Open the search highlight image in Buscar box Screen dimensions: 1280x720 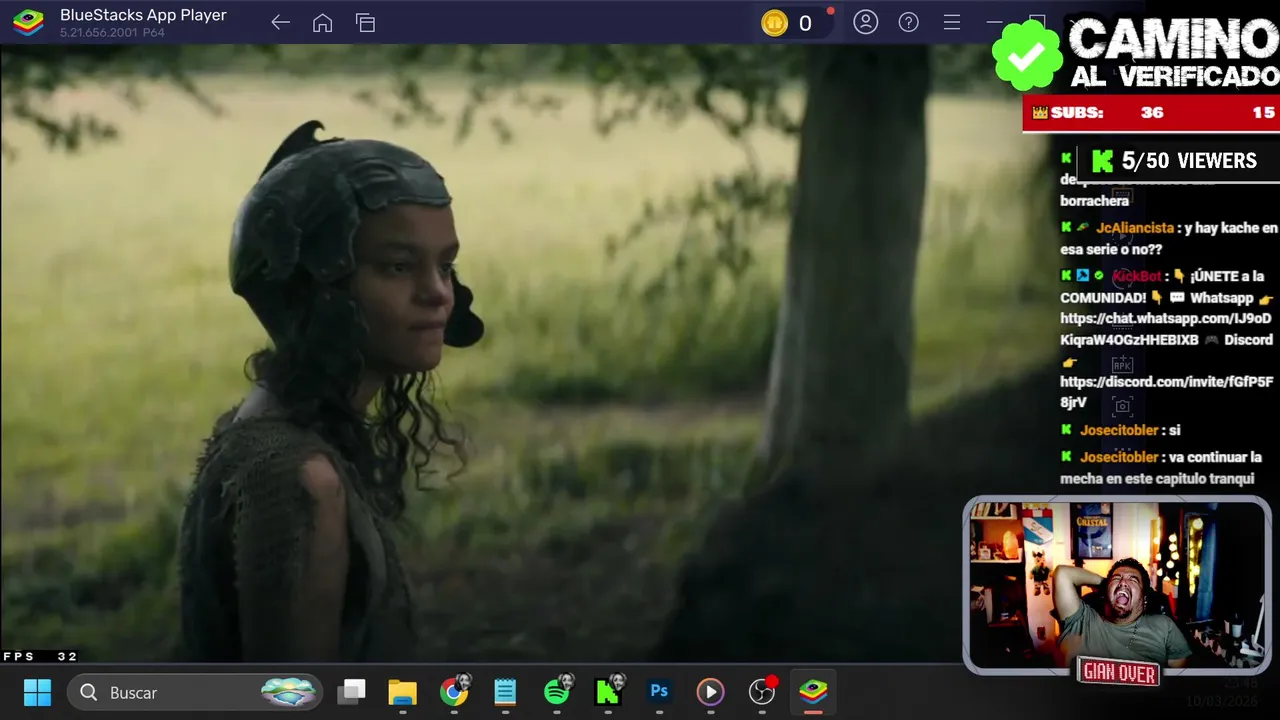click(x=288, y=692)
